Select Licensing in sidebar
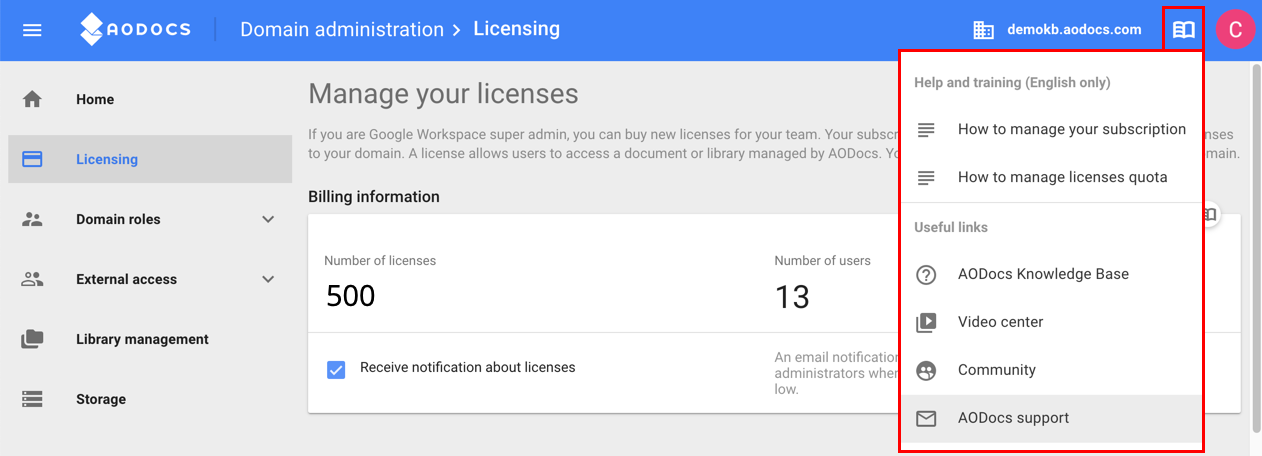The image size is (1262, 456). pos(150,159)
